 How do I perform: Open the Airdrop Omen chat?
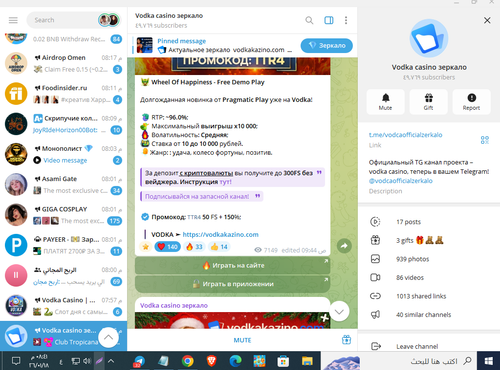pos(63,63)
